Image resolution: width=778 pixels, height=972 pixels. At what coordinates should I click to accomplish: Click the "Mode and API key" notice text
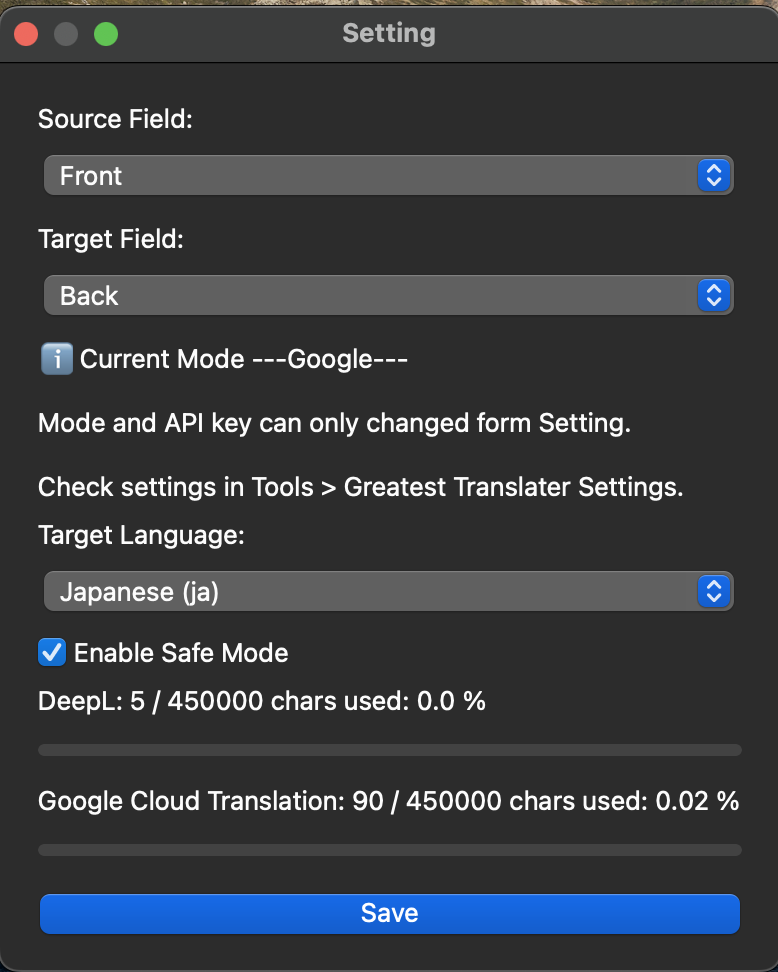click(334, 423)
